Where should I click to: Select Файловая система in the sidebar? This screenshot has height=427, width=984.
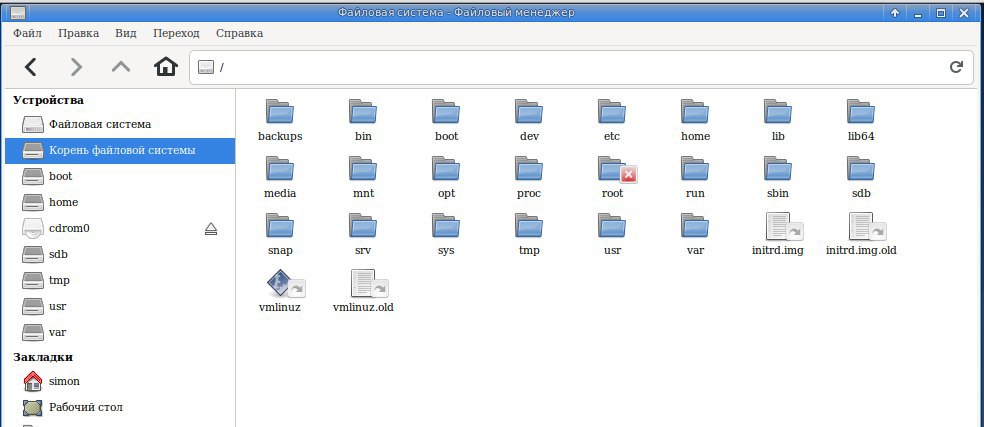pos(120,124)
